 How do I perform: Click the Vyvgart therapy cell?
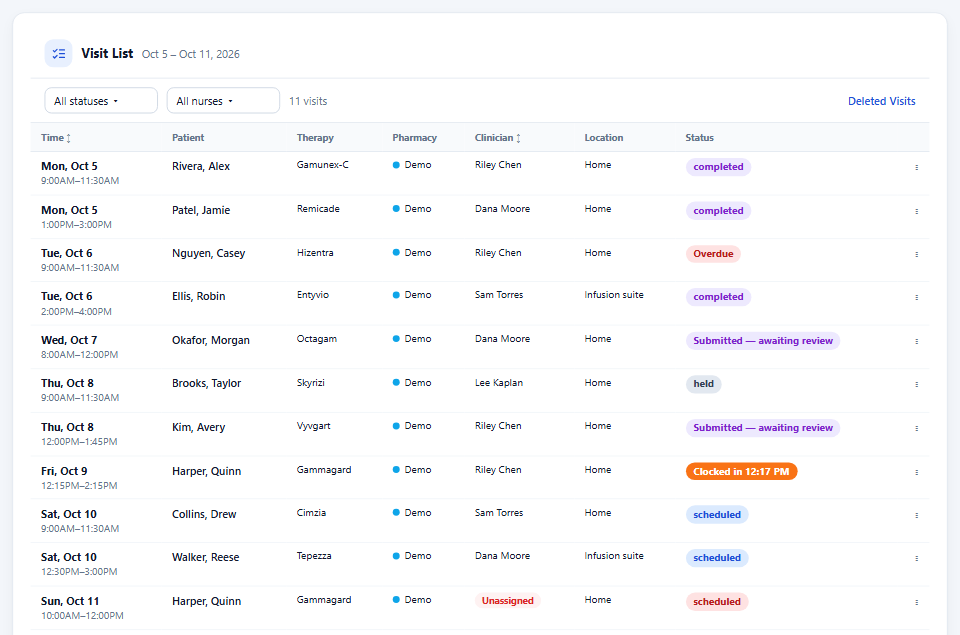(x=313, y=426)
